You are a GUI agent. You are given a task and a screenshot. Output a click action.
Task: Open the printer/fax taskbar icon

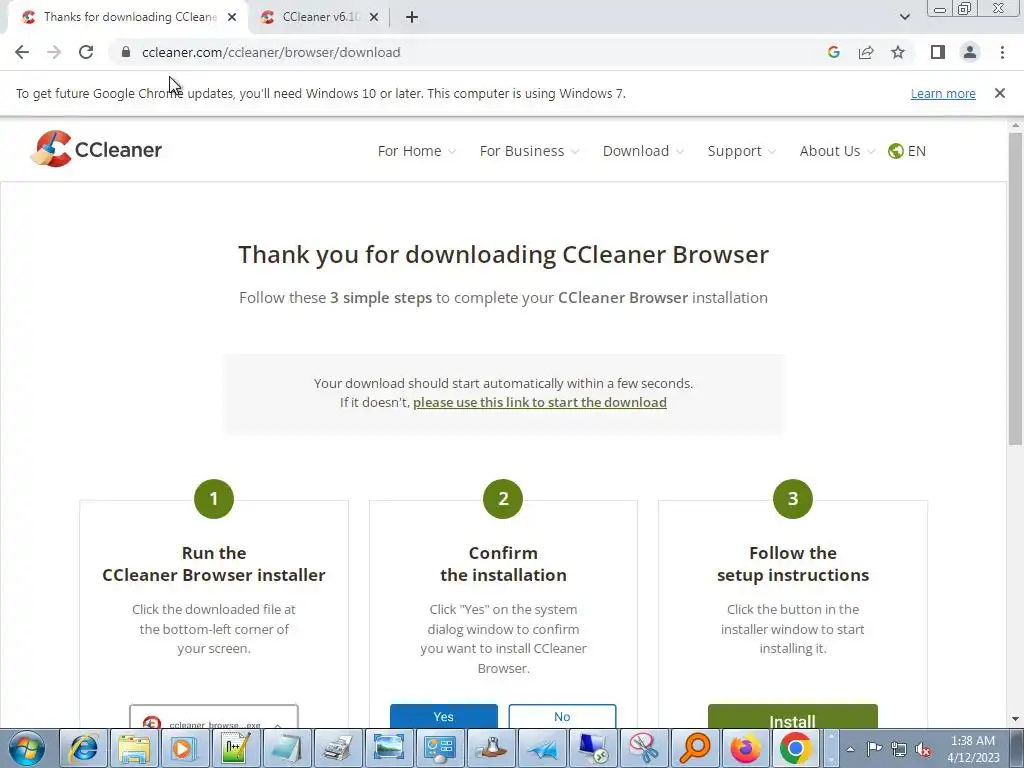click(x=338, y=748)
